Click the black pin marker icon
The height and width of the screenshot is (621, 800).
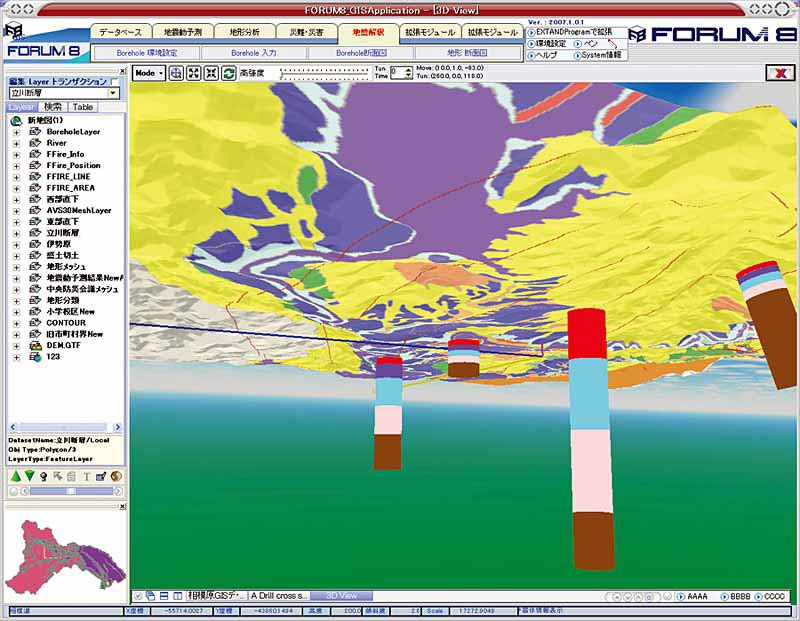click(44, 477)
